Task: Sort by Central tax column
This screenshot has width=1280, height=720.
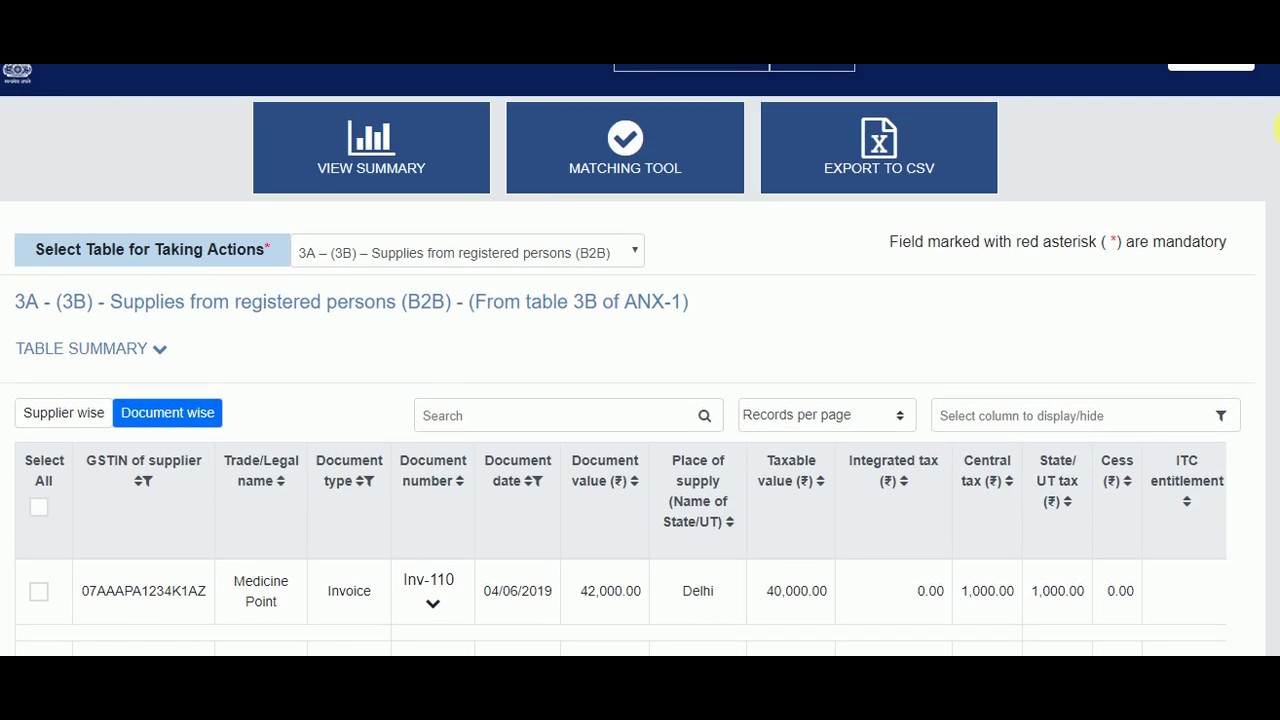Action: click(x=1009, y=481)
